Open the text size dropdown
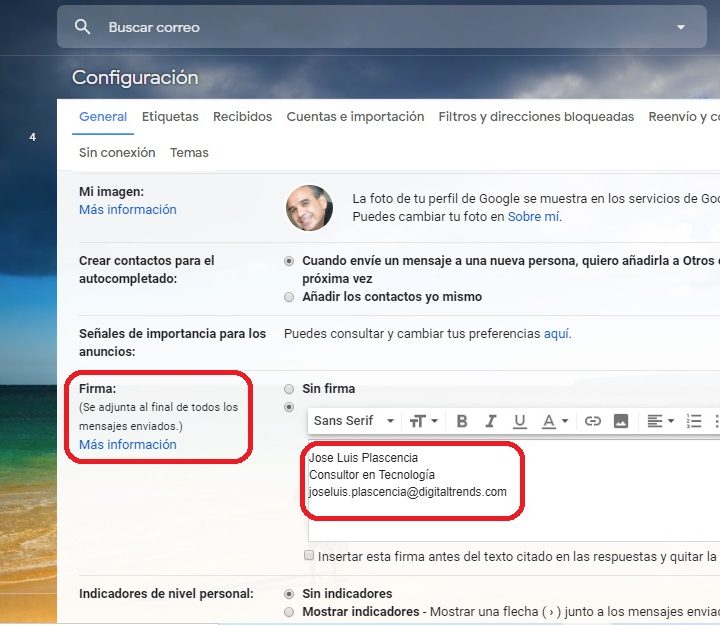The width and height of the screenshot is (720, 625). pyautogui.click(x=423, y=421)
